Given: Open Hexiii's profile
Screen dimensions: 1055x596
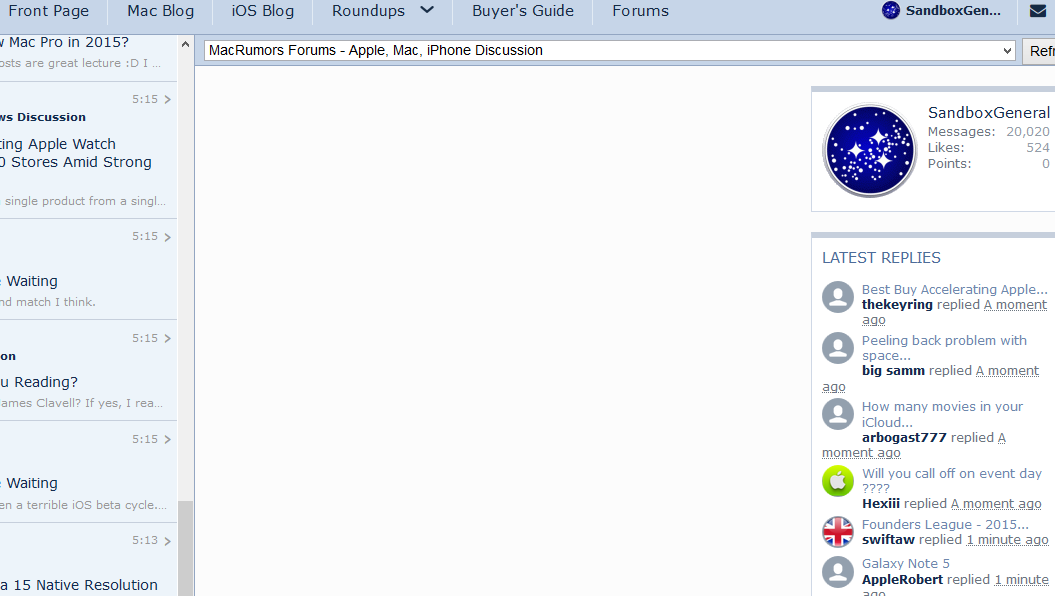Looking at the screenshot, I should [x=880, y=503].
